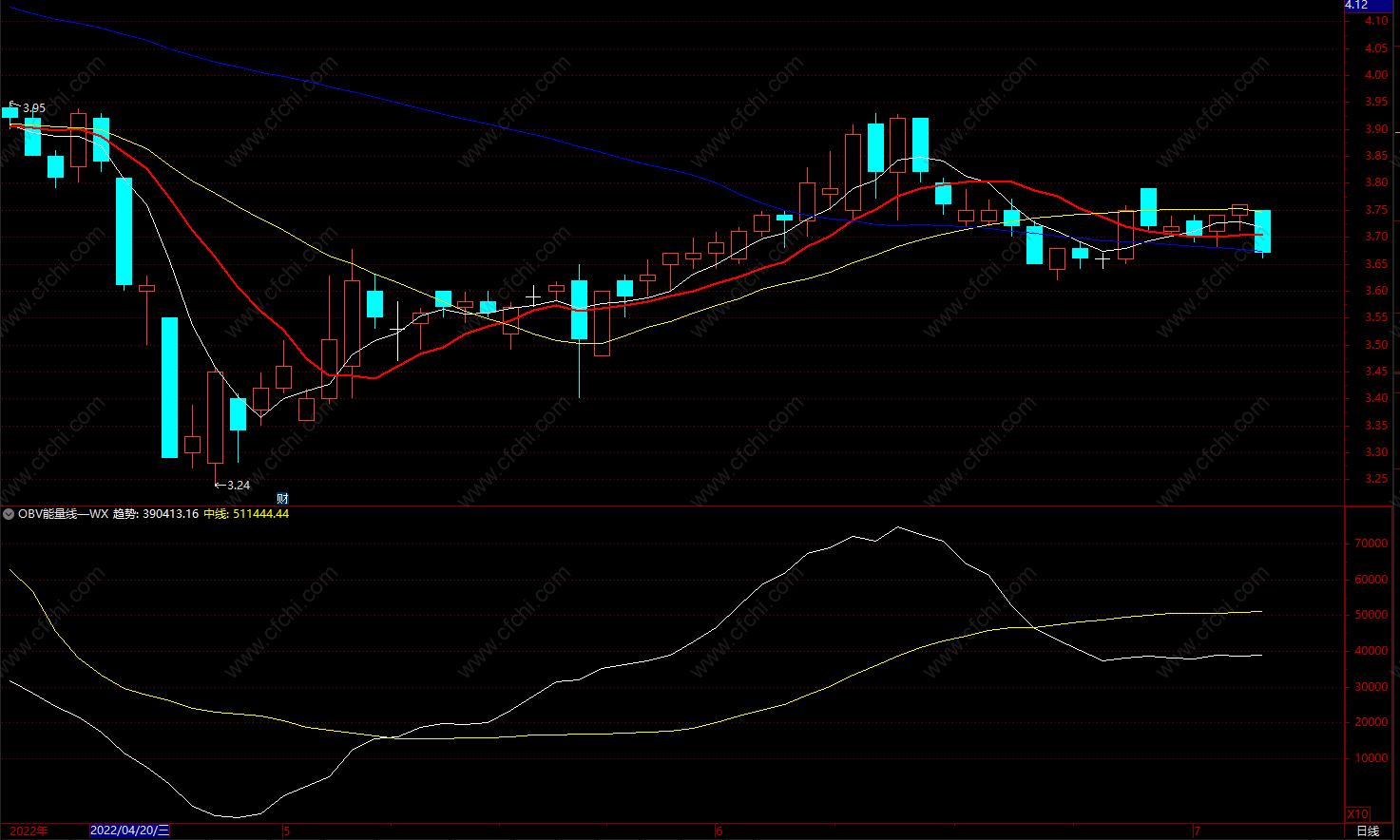
Task: Select the month 6 timeline marker
Action: [719, 830]
